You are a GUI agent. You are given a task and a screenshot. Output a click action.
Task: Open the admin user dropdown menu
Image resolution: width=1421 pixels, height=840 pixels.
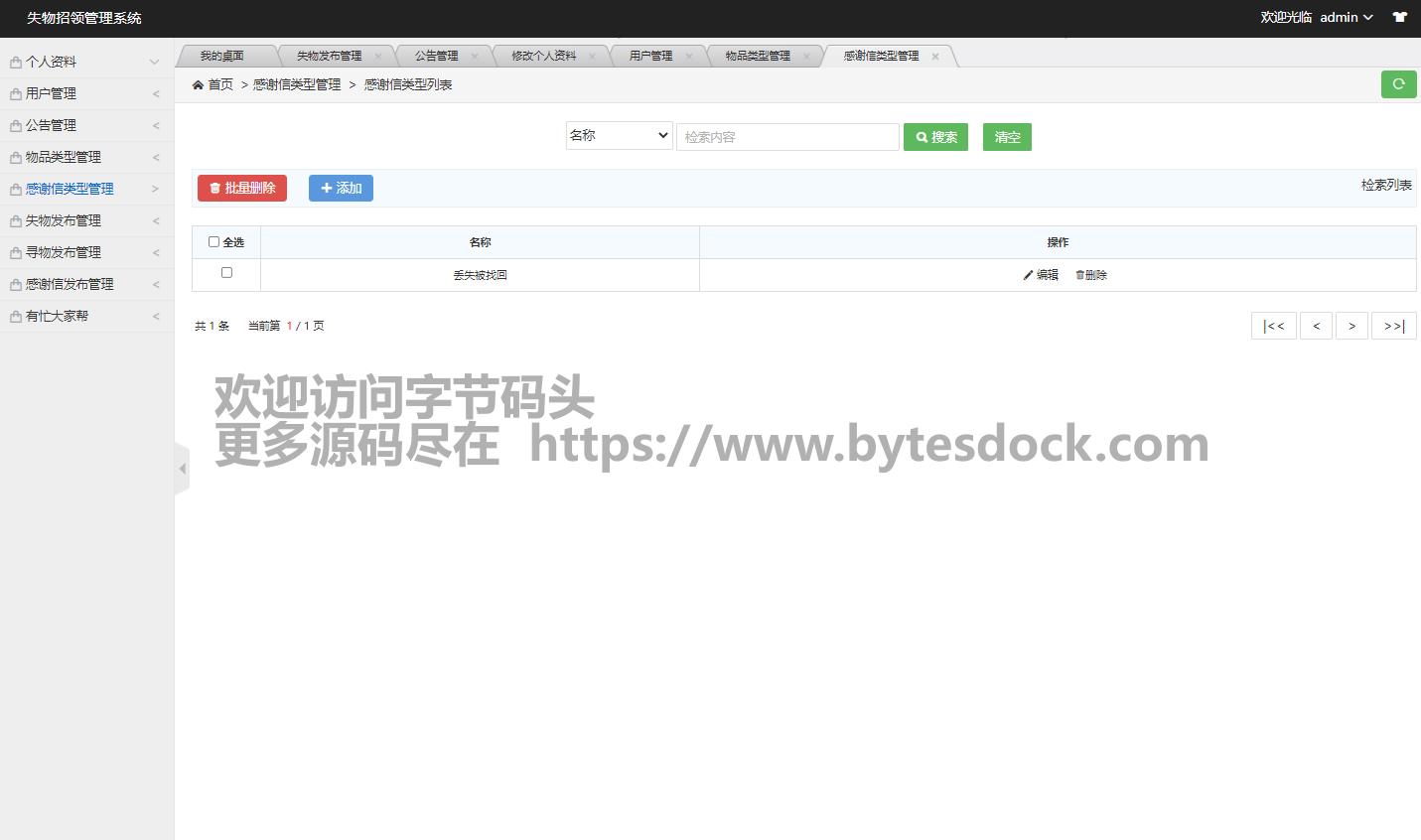pos(1346,17)
